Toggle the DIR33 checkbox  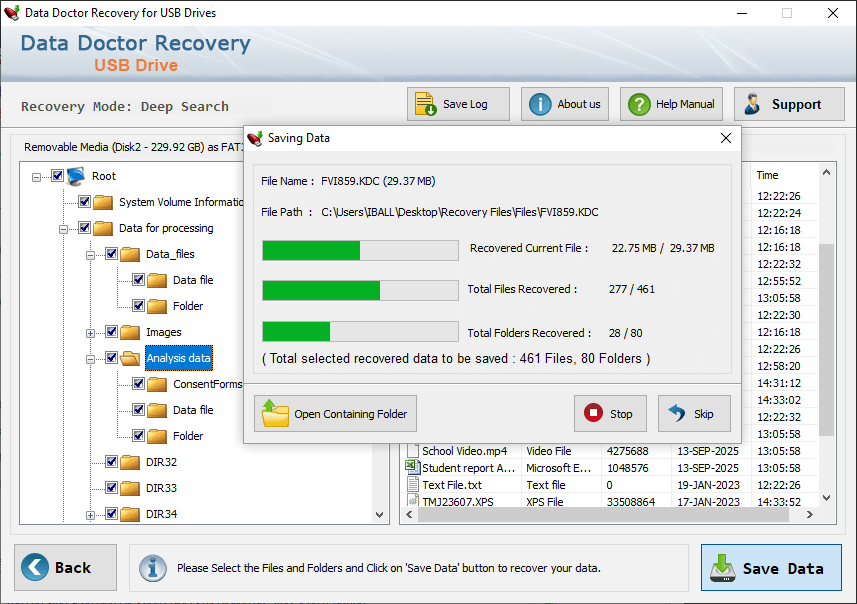click(x=111, y=488)
